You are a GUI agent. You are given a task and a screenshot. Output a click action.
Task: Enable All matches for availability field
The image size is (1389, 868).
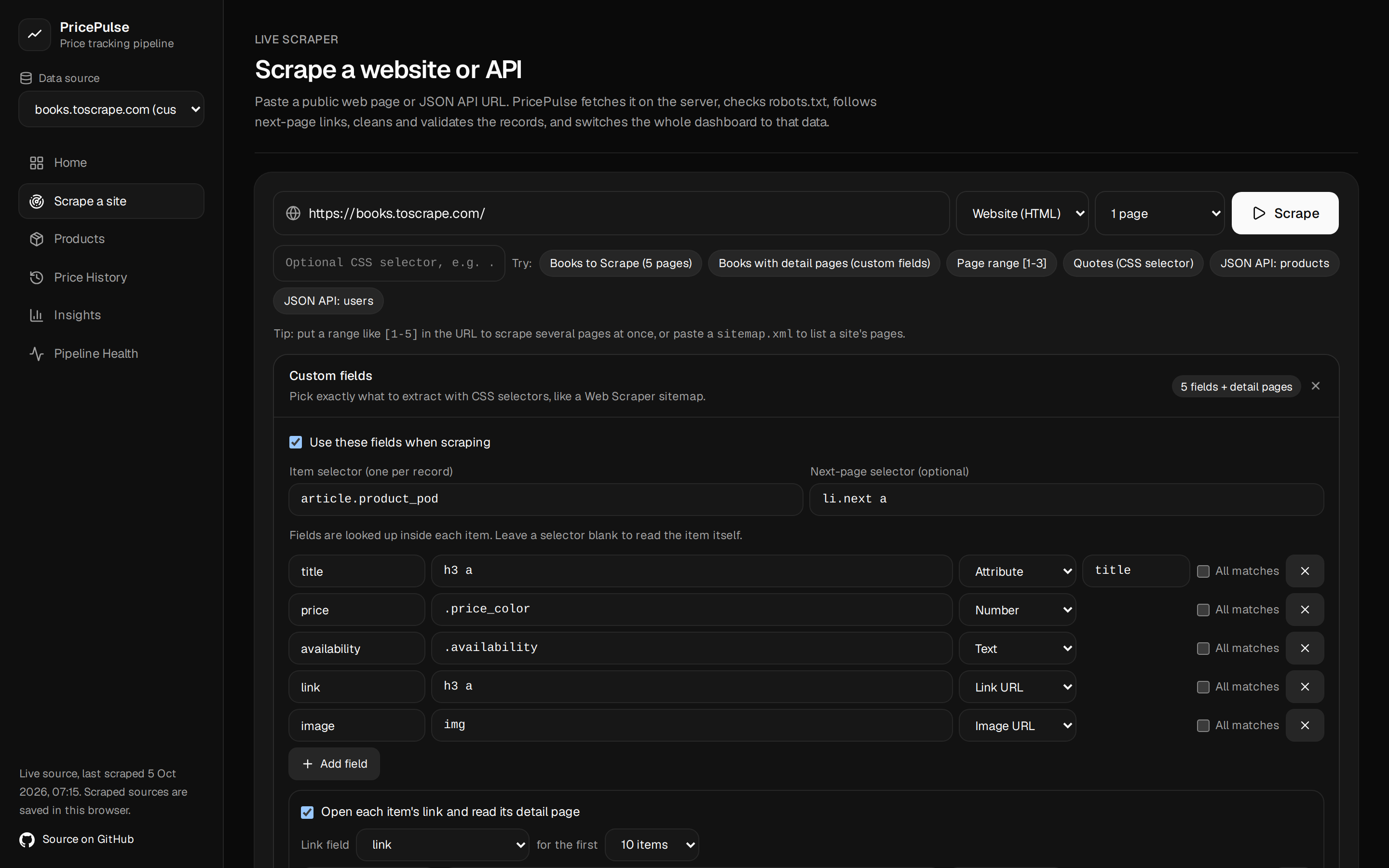[1203, 648]
